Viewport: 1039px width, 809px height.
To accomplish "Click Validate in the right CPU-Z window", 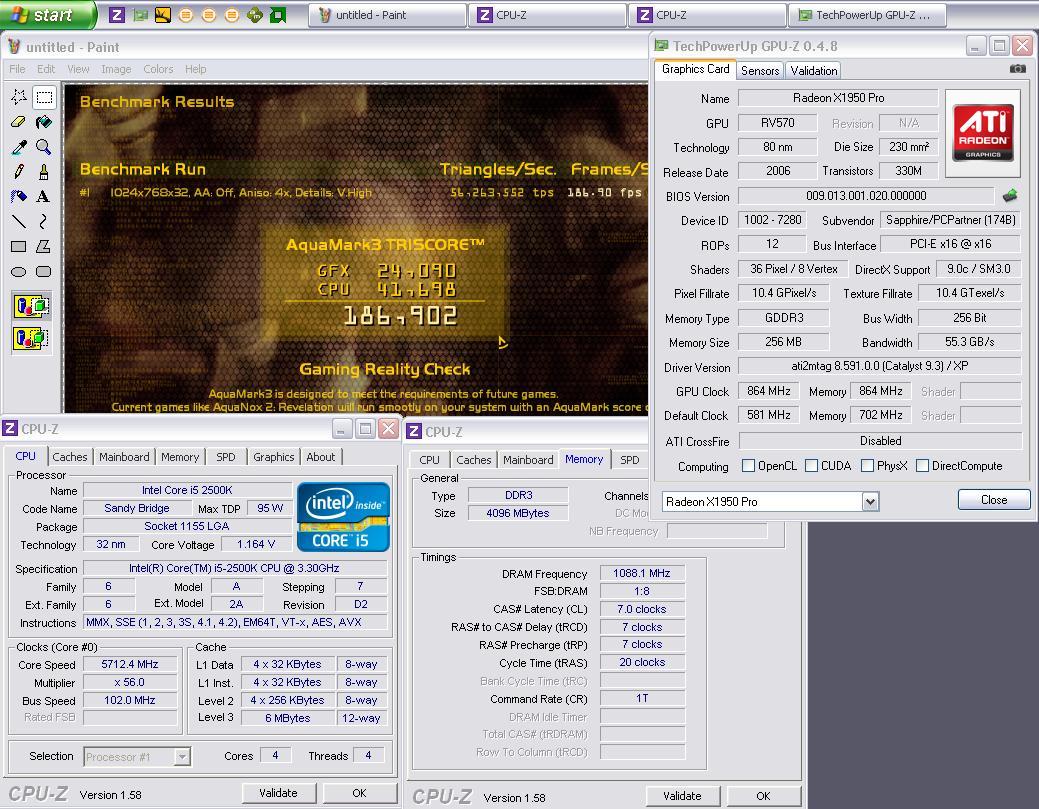I will pyautogui.click(x=683, y=796).
